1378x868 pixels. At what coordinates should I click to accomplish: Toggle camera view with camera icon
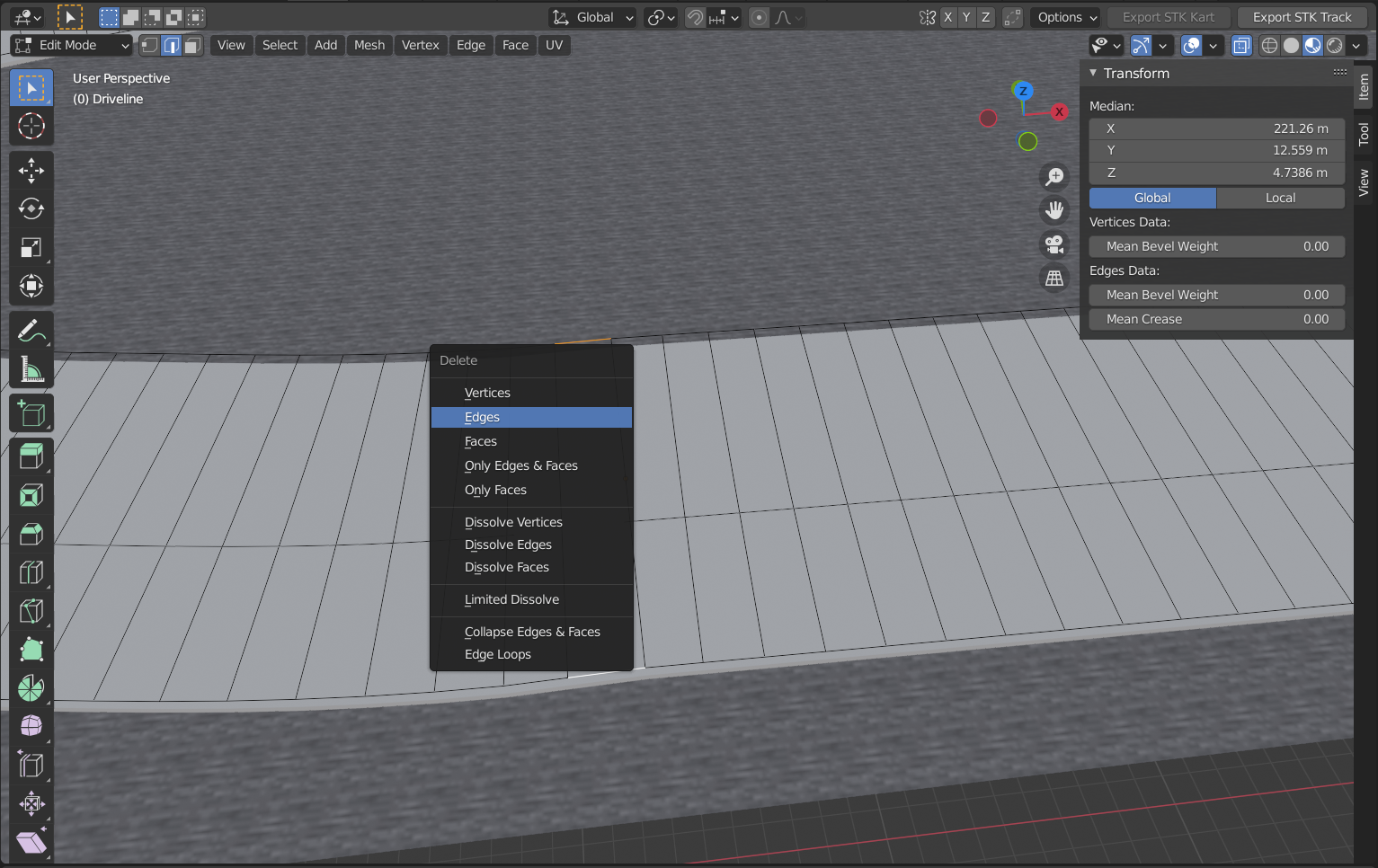tap(1054, 244)
